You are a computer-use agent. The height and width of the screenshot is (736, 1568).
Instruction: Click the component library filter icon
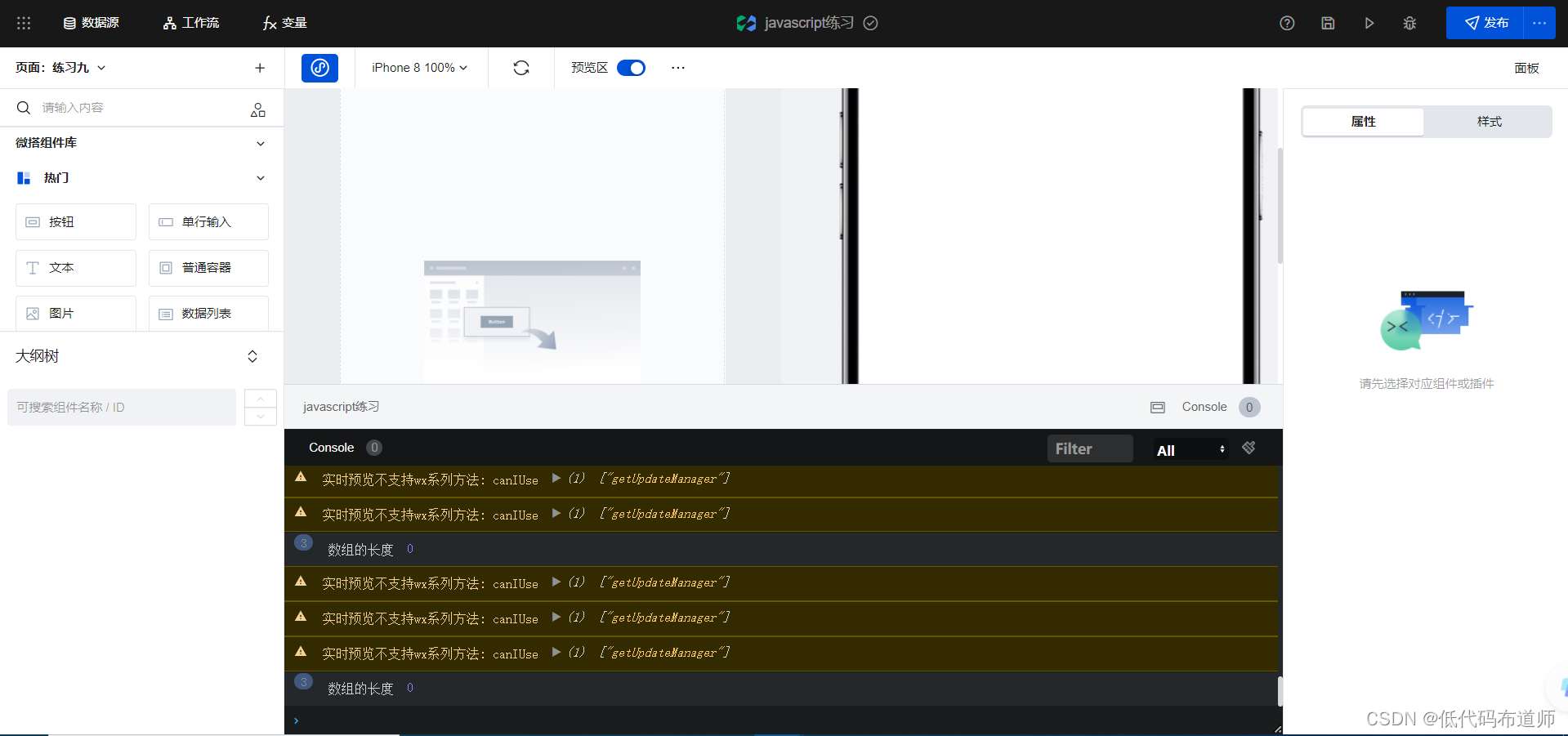pos(258,109)
